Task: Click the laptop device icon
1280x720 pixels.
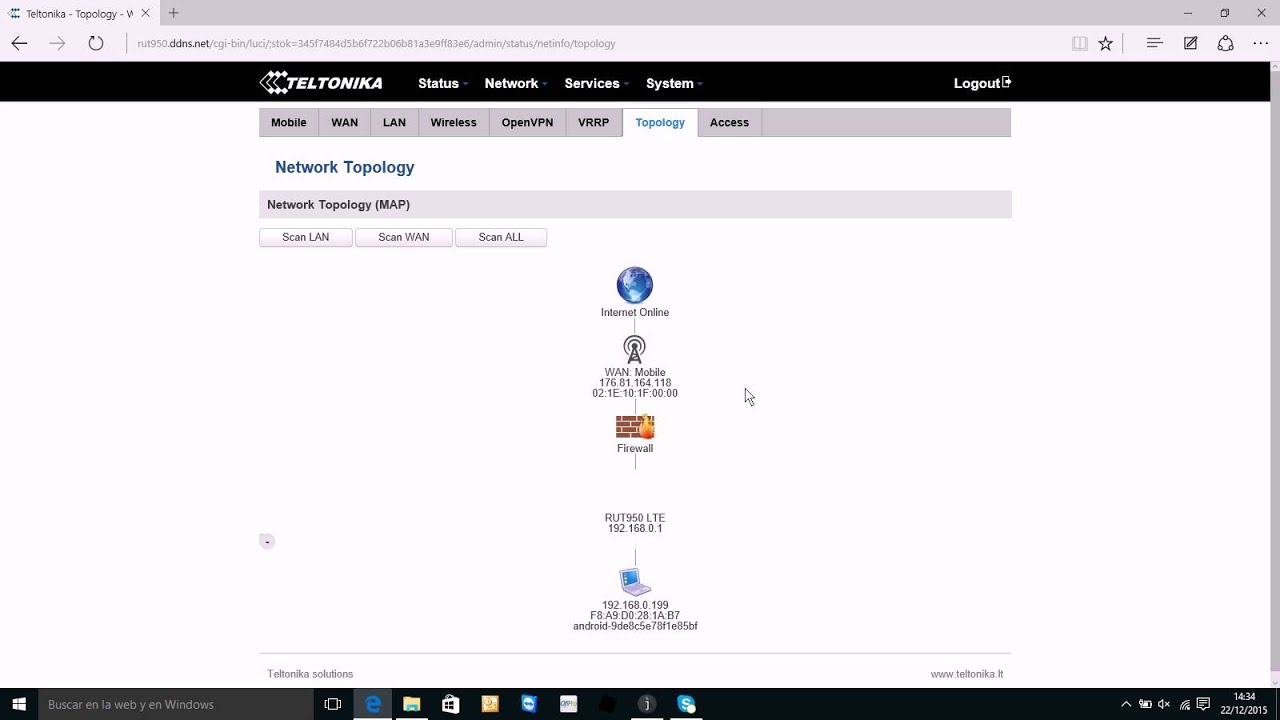Action: (x=634, y=582)
